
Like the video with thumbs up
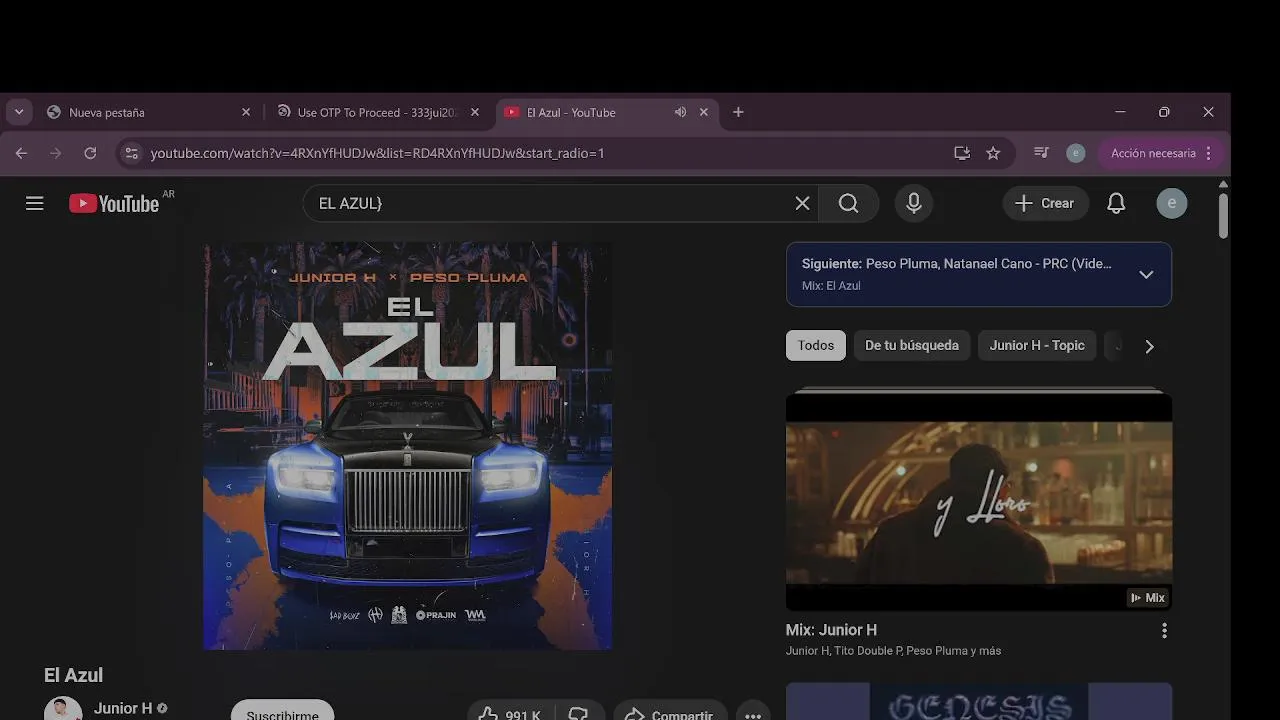tap(509, 712)
